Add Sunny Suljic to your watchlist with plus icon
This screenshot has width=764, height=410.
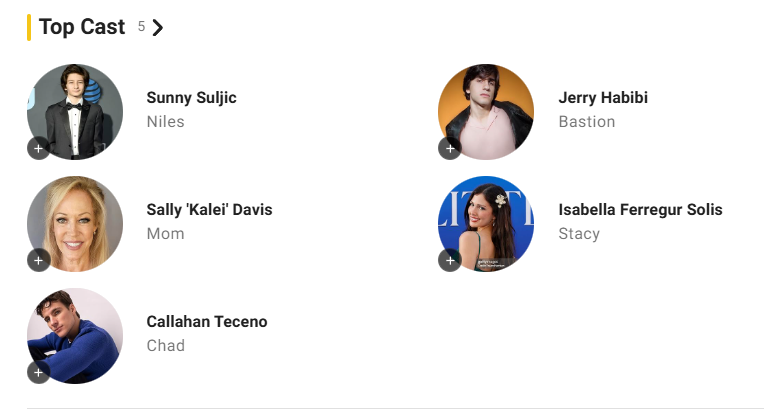[38, 149]
